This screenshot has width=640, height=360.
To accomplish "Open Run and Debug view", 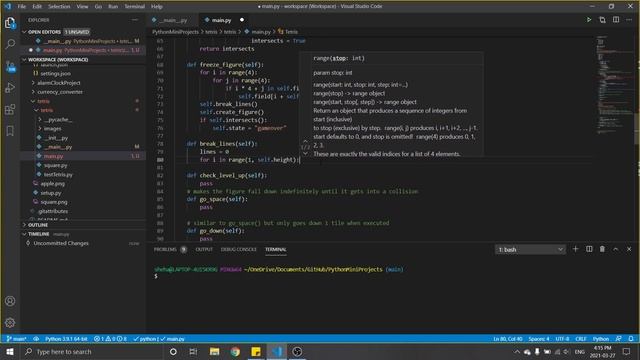I will tap(10, 88).
